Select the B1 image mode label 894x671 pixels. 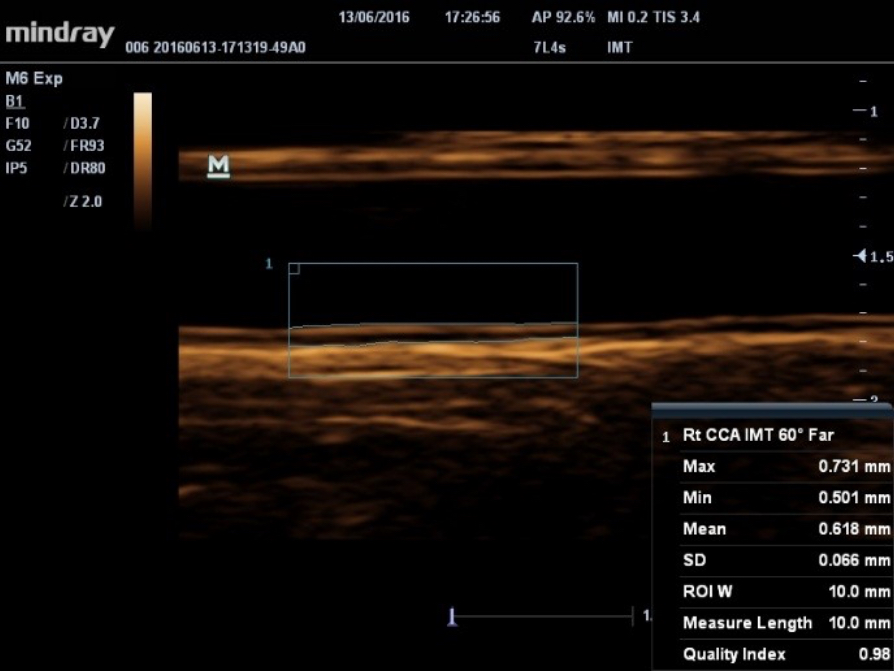click(x=14, y=101)
